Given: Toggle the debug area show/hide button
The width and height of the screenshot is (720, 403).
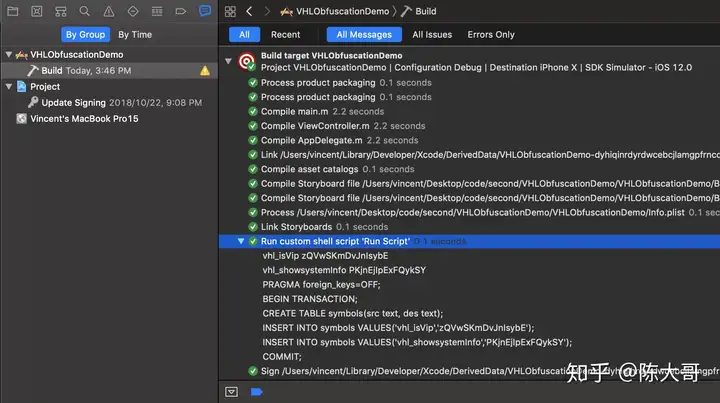Looking at the screenshot, I should click(231, 392).
